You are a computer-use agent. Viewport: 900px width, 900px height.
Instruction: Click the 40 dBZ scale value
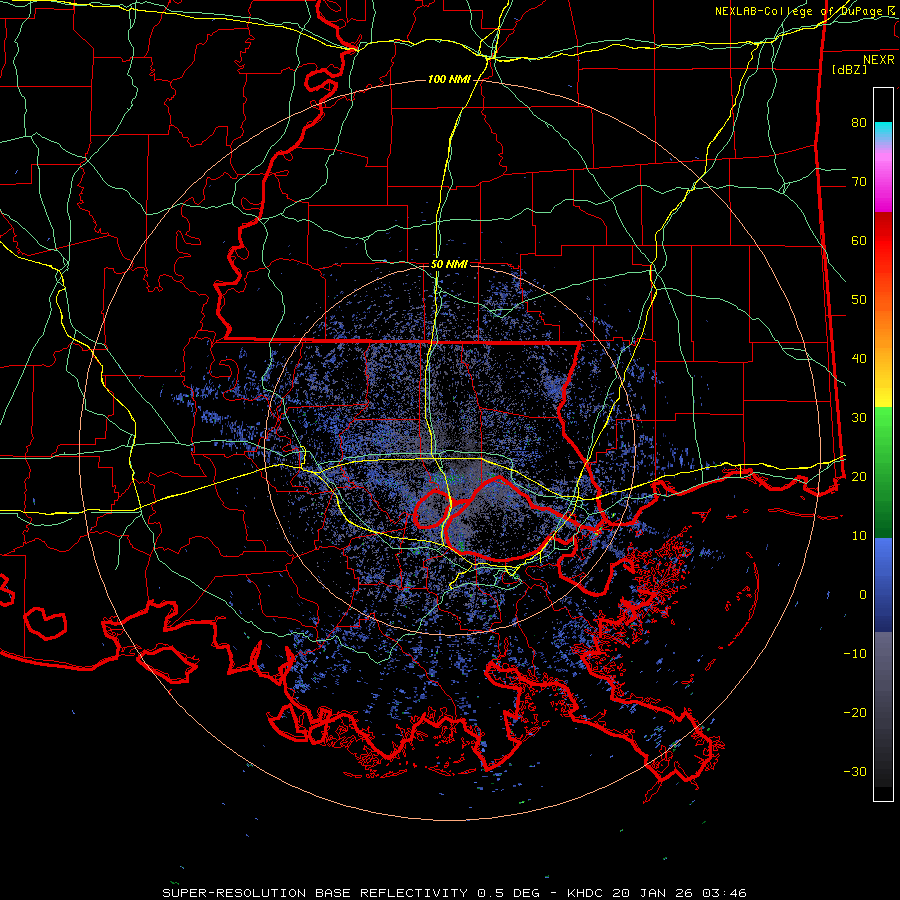tap(859, 359)
